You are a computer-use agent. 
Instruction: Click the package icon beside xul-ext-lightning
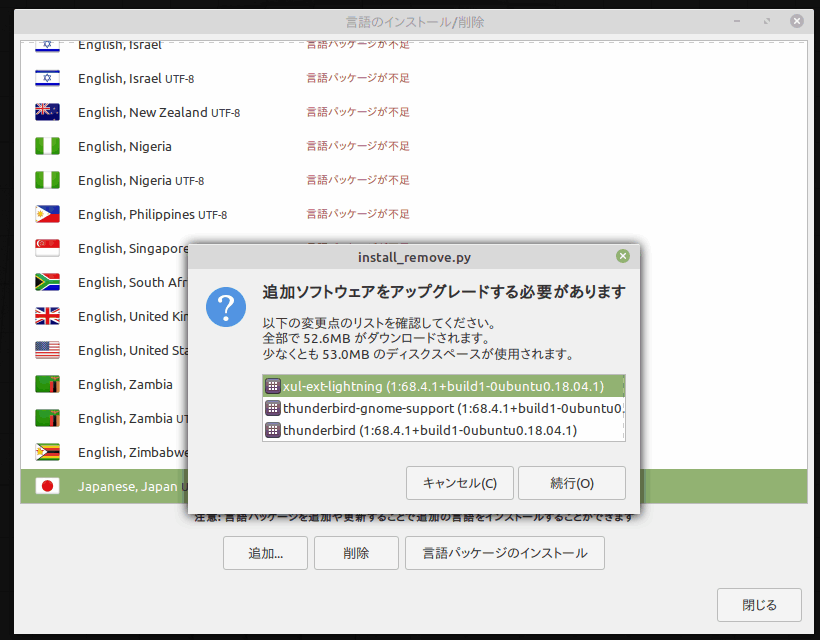(x=272, y=385)
